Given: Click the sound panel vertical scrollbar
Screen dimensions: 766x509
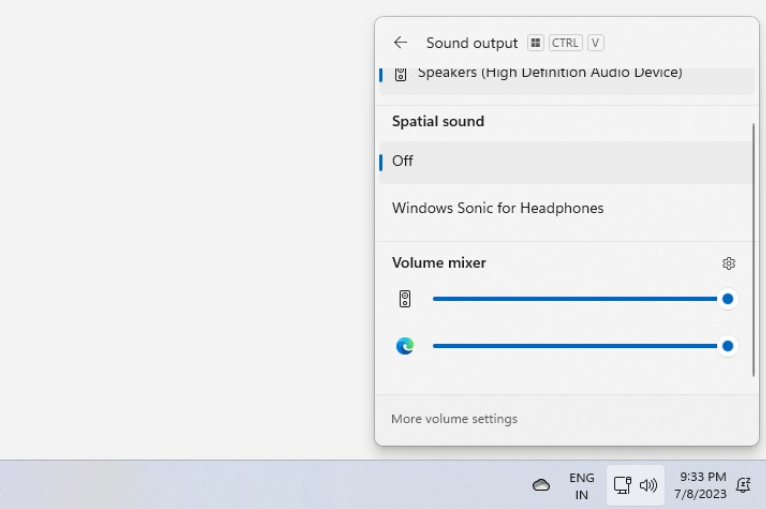Looking at the screenshot, I should point(754,250).
